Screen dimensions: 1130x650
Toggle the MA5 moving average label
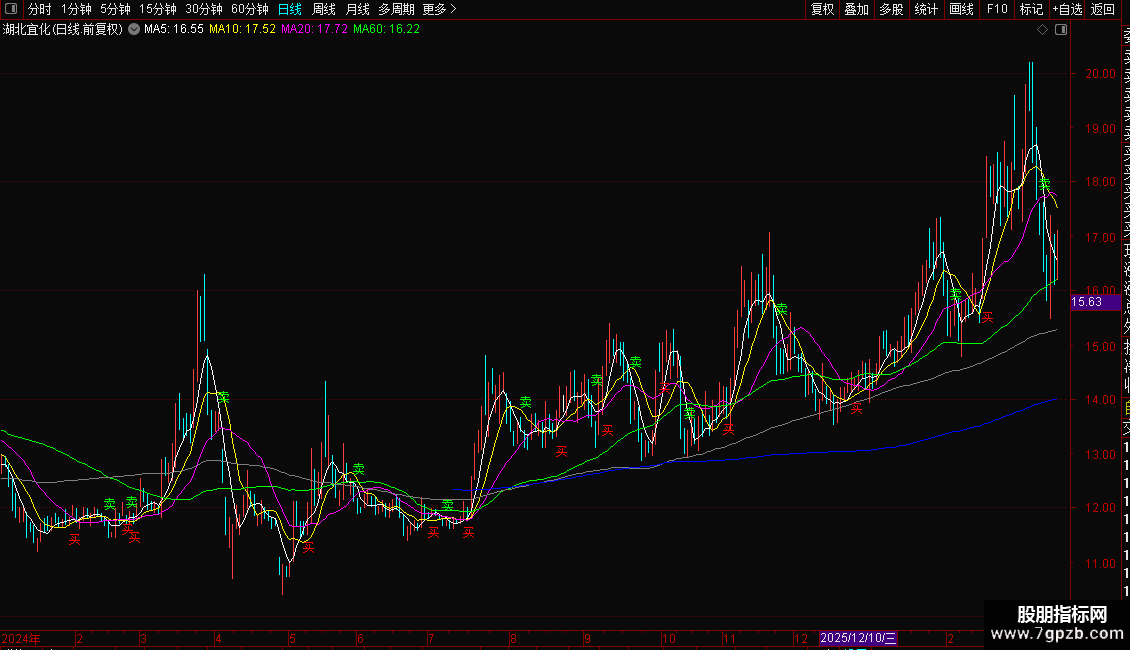point(174,30)
